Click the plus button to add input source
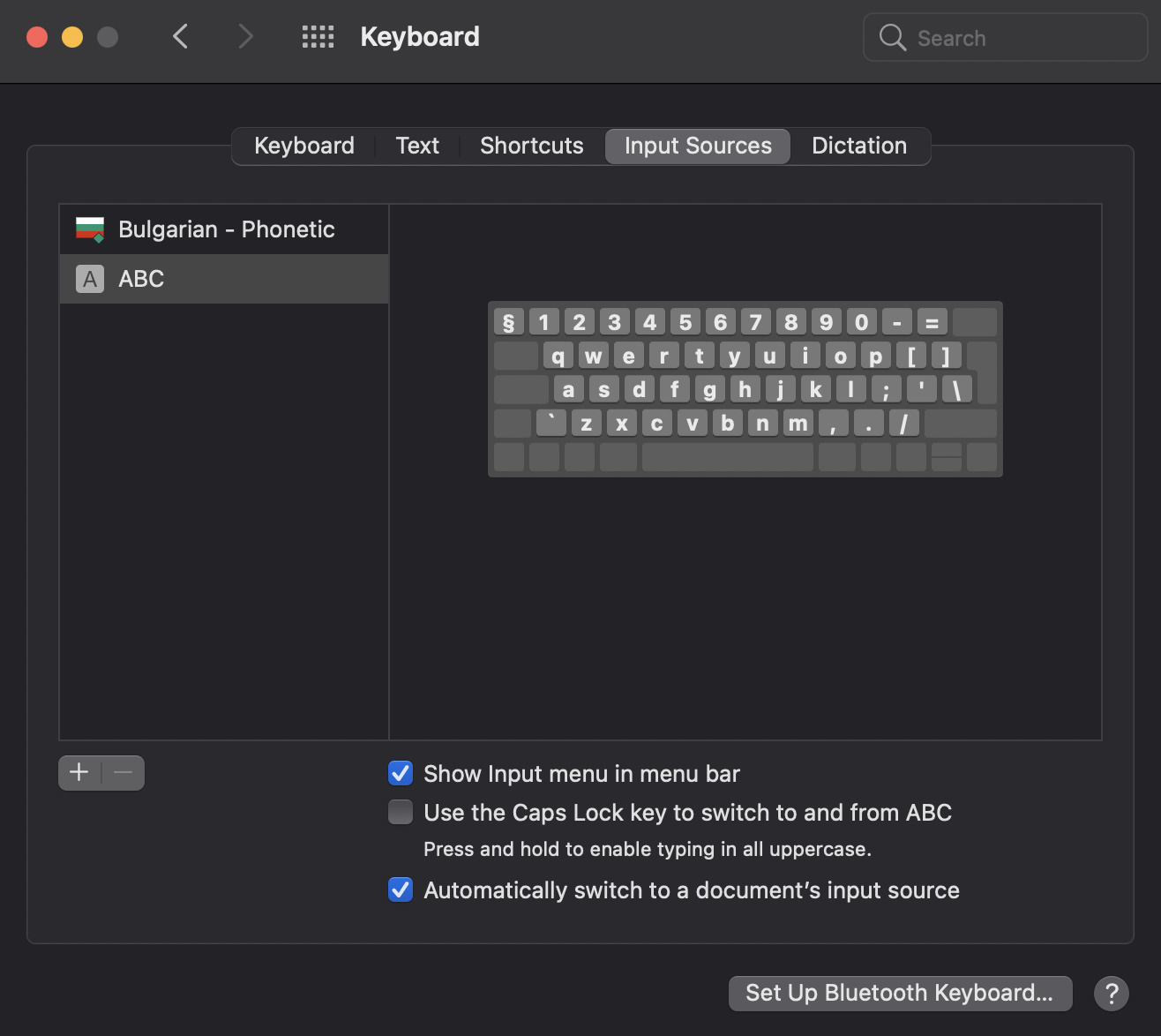 click(79, 773)
